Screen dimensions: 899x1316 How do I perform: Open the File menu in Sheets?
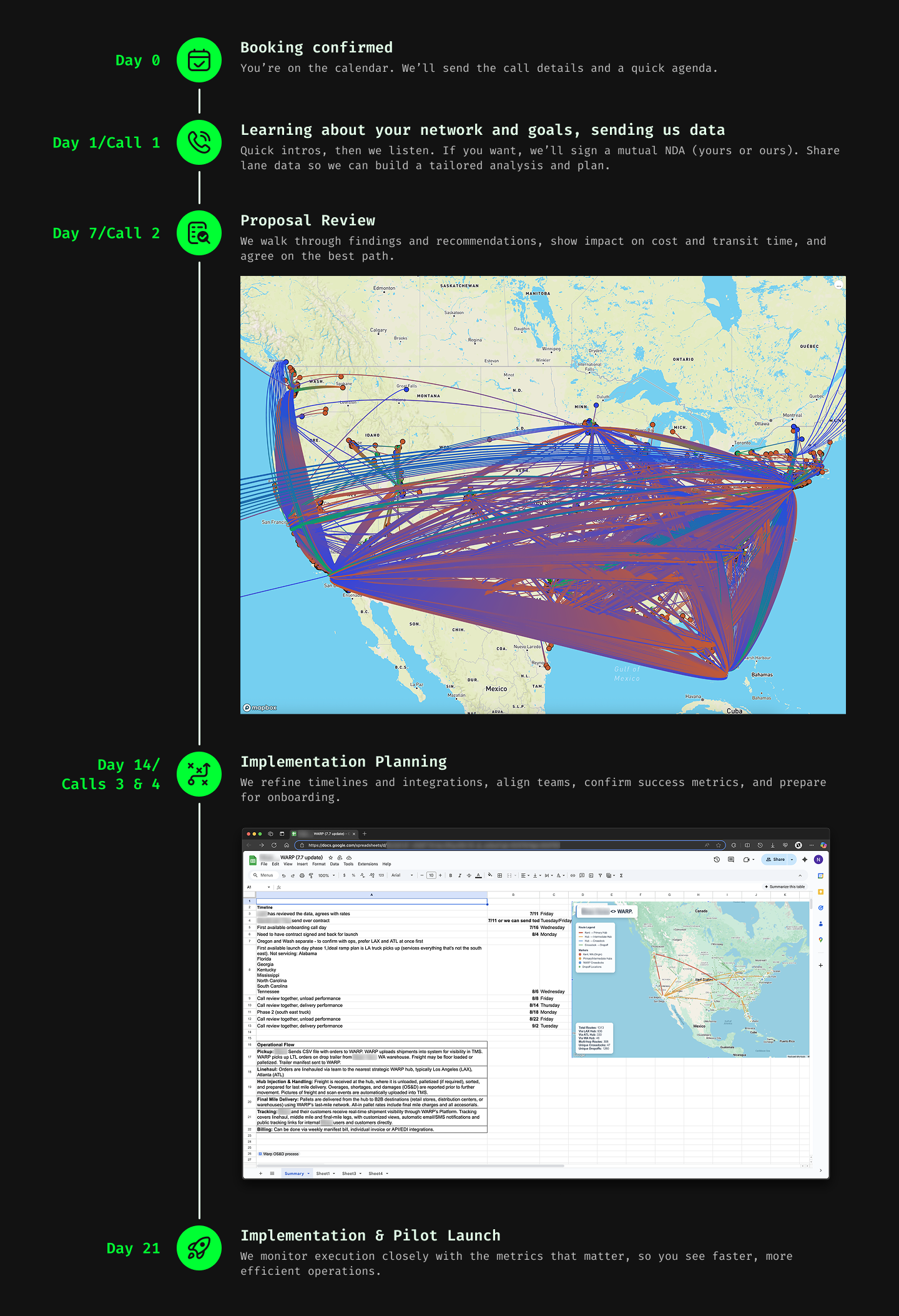pyautogui.click(x=264, y=864)
